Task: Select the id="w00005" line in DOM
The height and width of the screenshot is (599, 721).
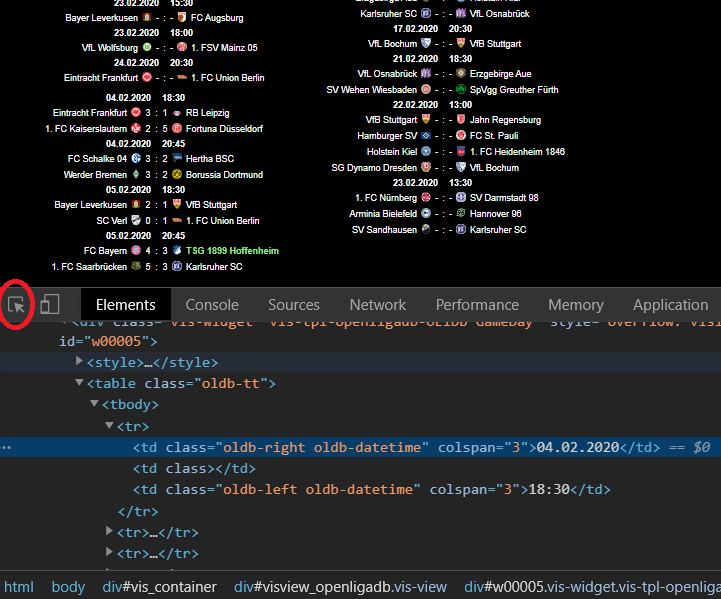Action: [x=108, y=341]
